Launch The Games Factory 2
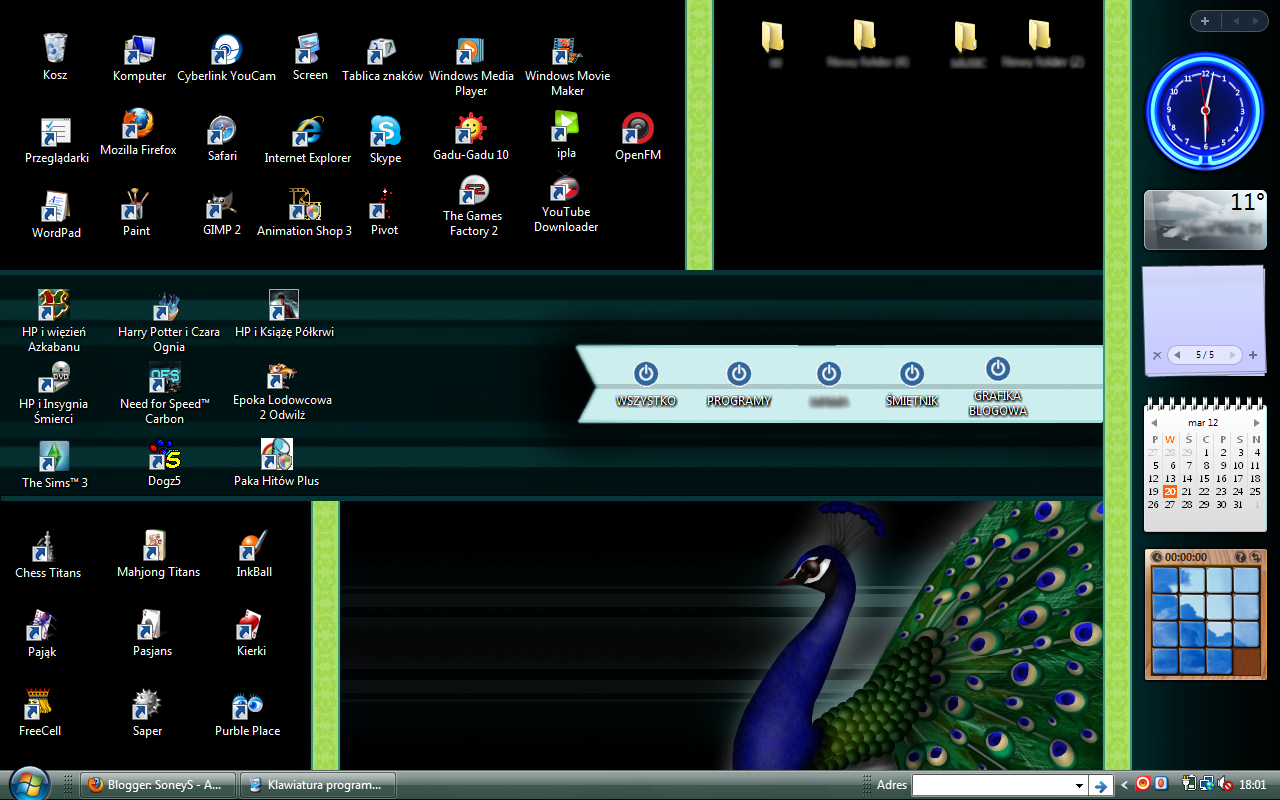This screenshot has width=1280, height=800. [473, 207]
